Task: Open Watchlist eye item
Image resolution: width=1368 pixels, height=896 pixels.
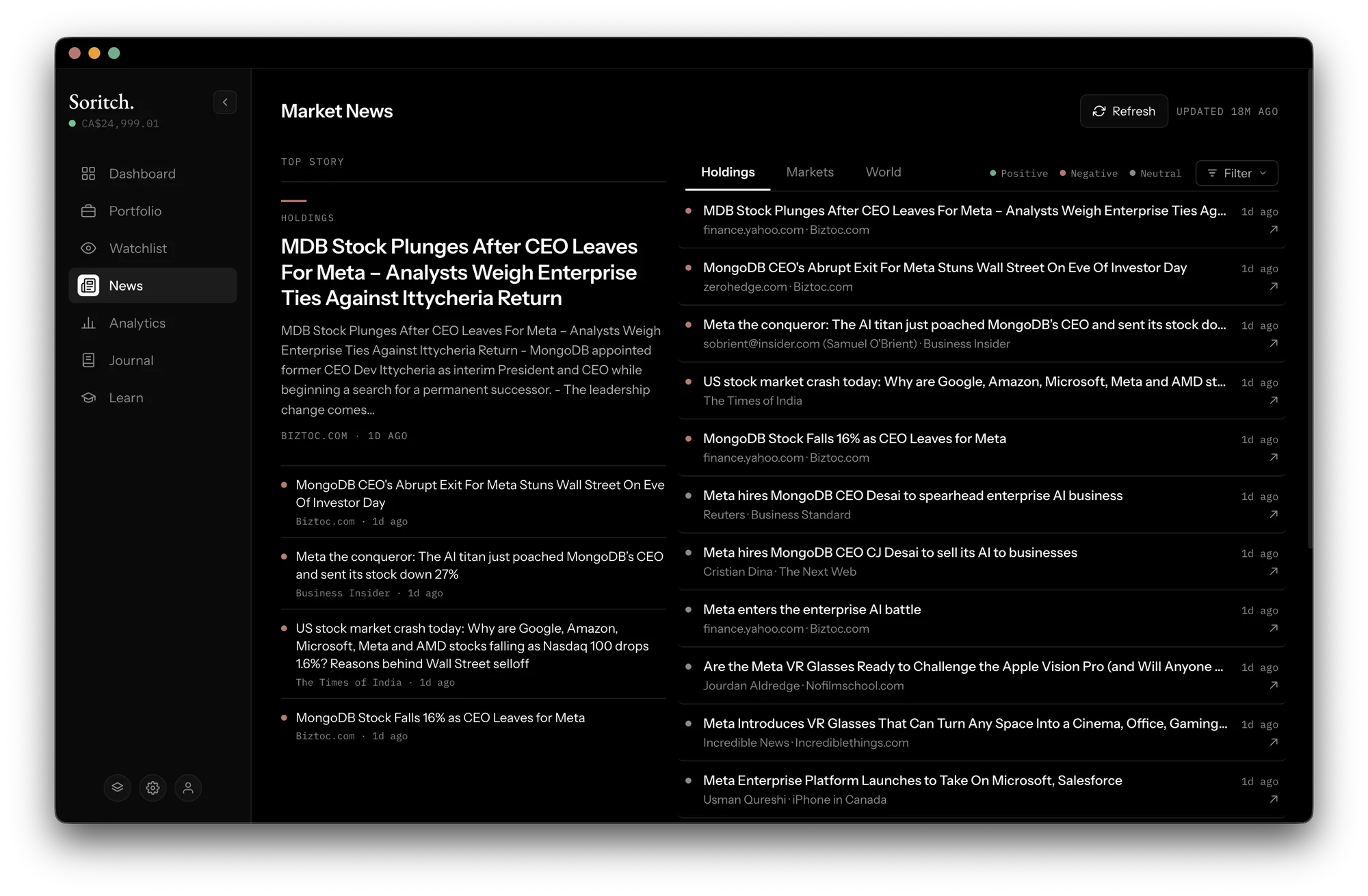Action: tap(153, 248)
